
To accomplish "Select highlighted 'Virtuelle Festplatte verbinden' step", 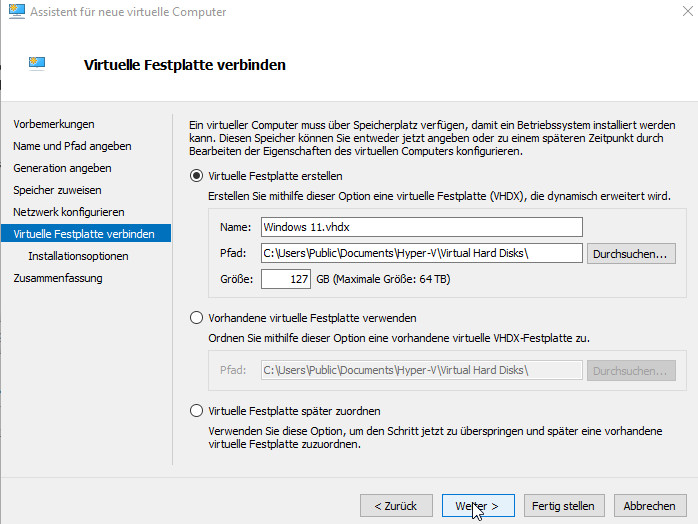I will pyautogui.click(x=84, y=234).
